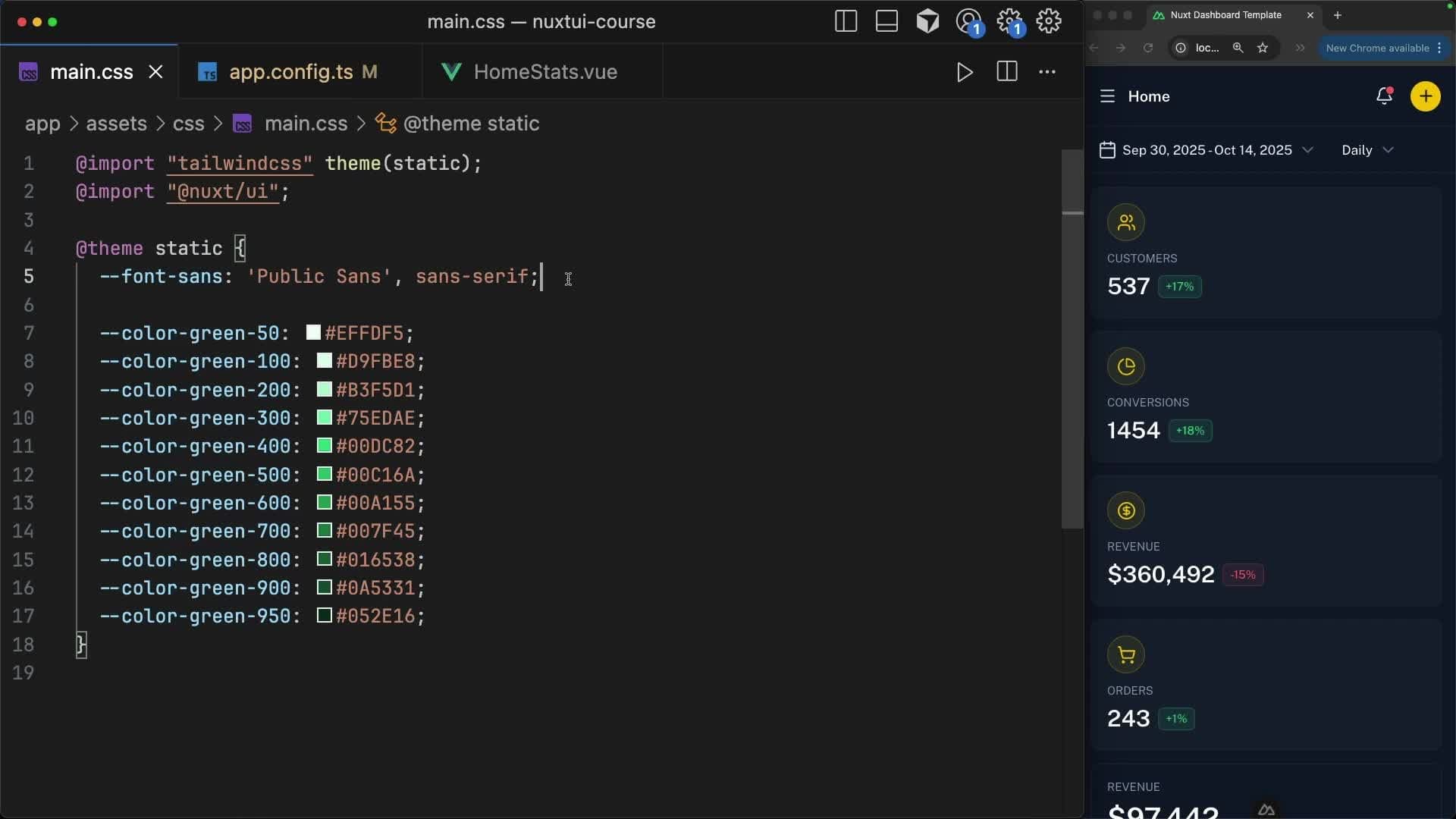Click the notifications bell in dashboard
The width and height of the screenshot is (1456, 819).
[x=1384, y=96]
